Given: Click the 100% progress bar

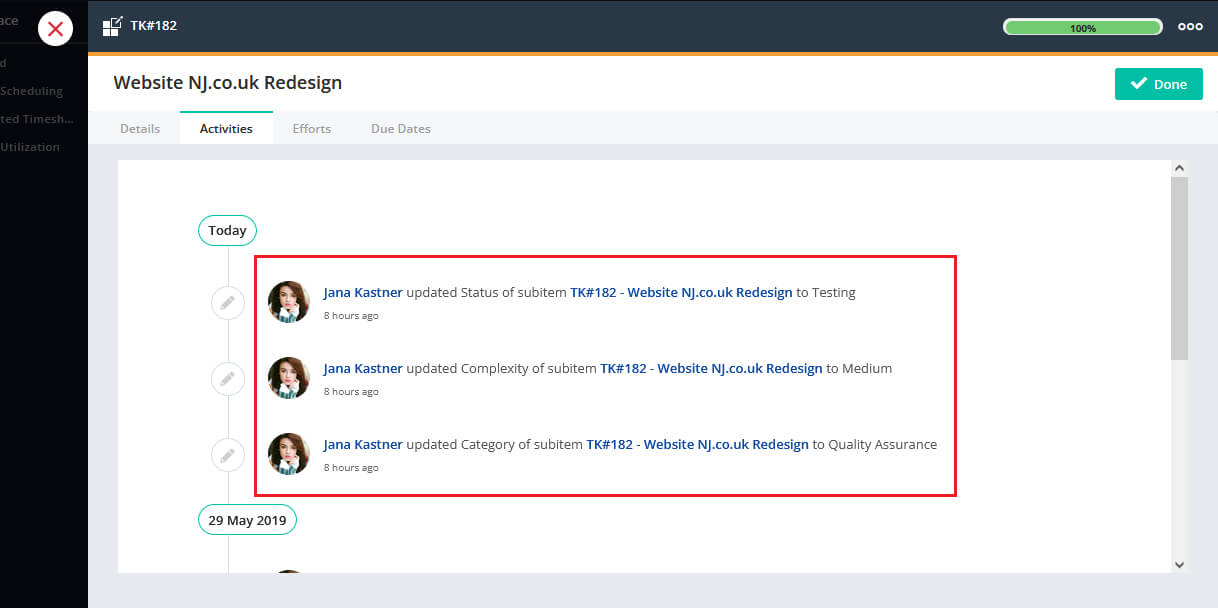Looking at the screenshot, I should tap(1082, 28).
